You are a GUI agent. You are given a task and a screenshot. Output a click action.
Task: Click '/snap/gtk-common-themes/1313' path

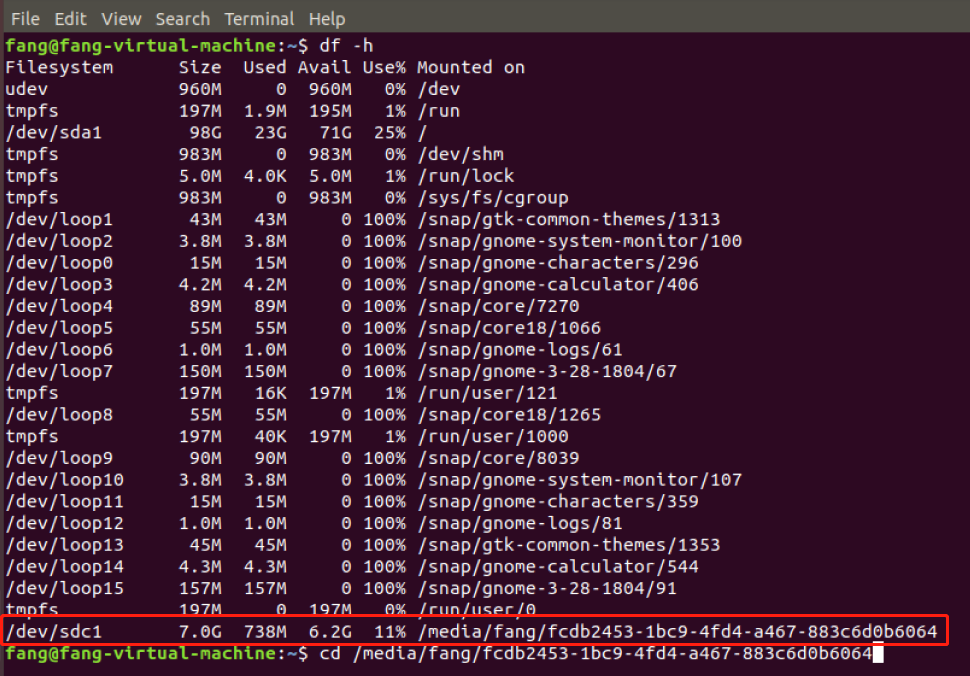569,219
